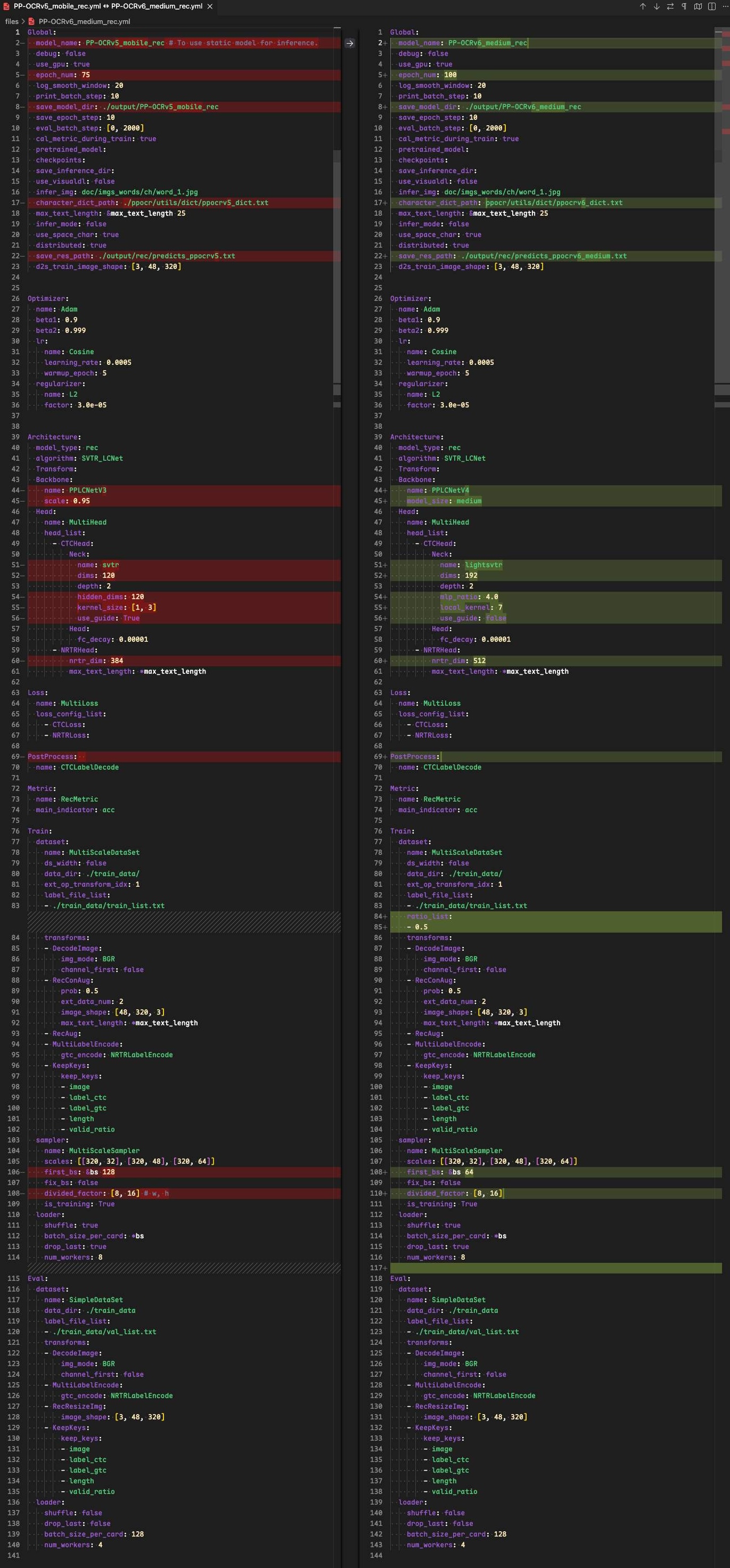
Task: Click save_model_dir ./output/PP-OCRv6_medium_rec line
Action: point(555,107)
